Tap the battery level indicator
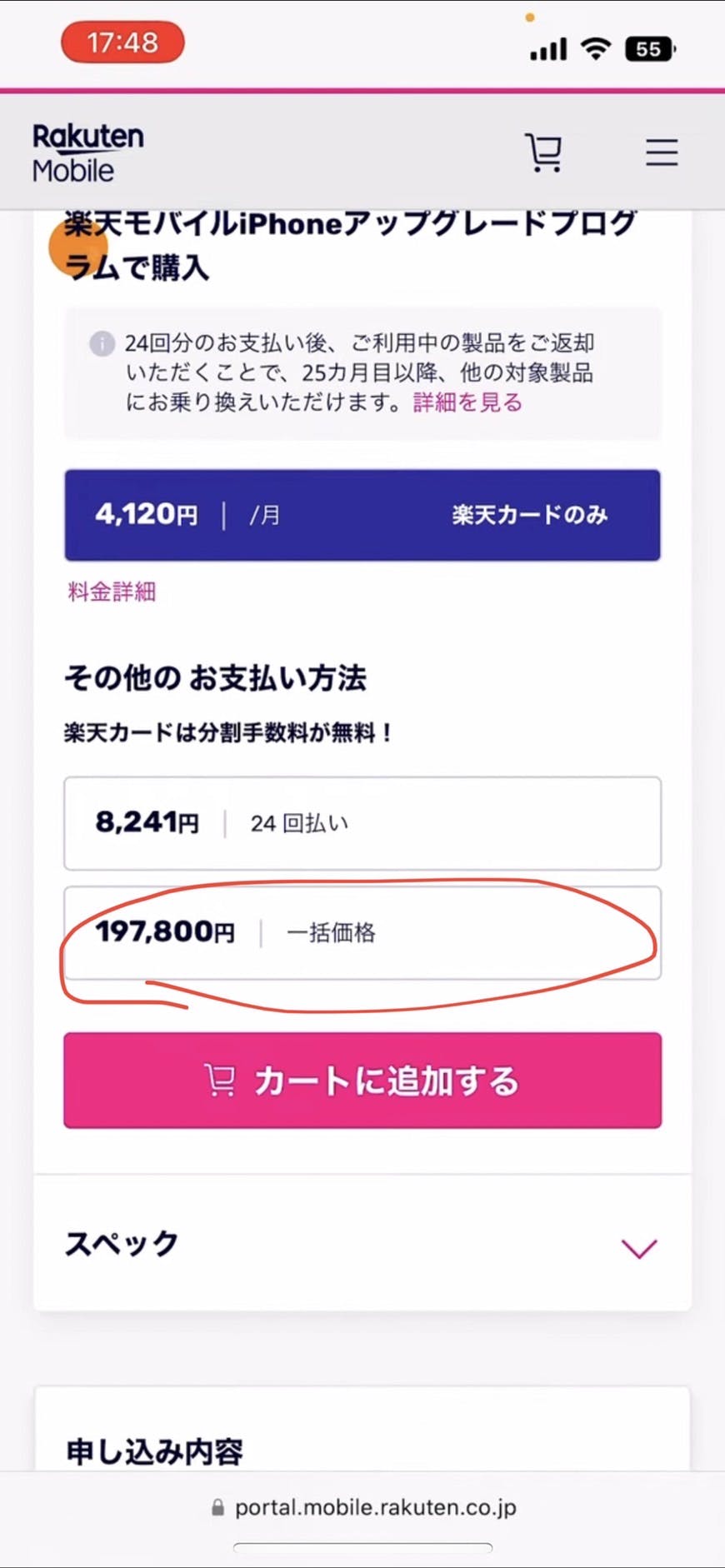The image size is (725, 1568). coord(651,49)
